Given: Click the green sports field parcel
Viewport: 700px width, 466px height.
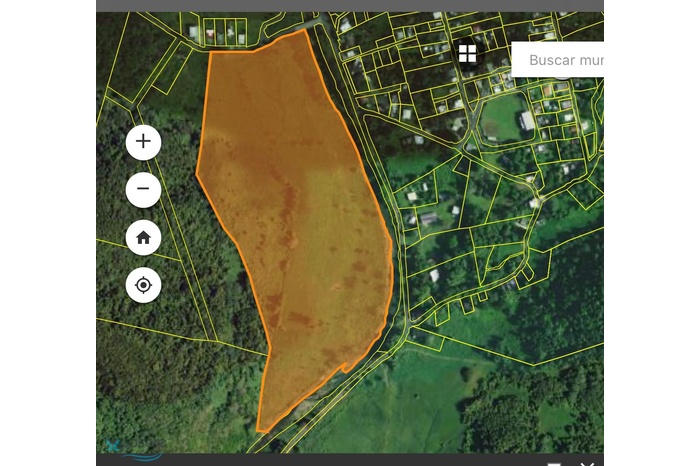Looking at the screenshot, I should [498, 118].
